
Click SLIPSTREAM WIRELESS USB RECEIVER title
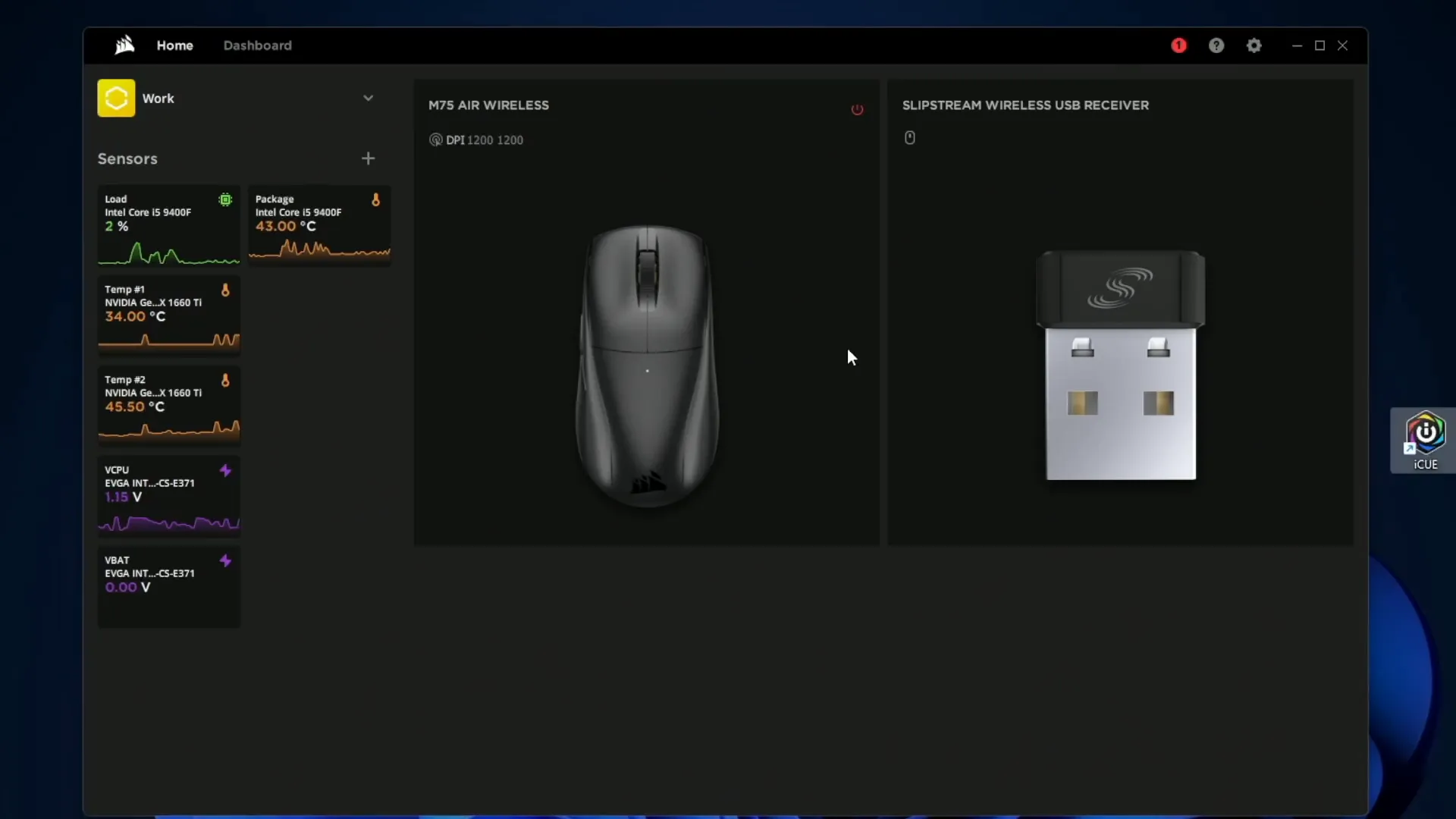point(1025,105)
